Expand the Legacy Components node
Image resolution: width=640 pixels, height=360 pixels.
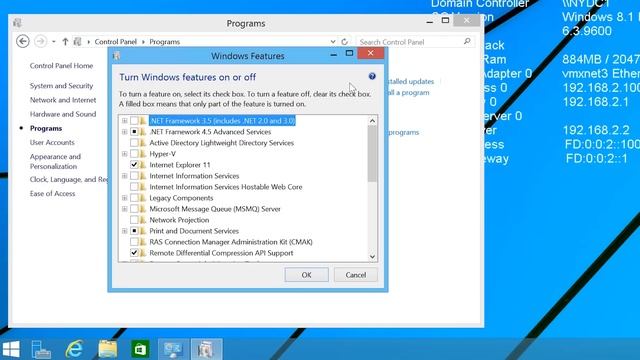(x=124, y=198)
